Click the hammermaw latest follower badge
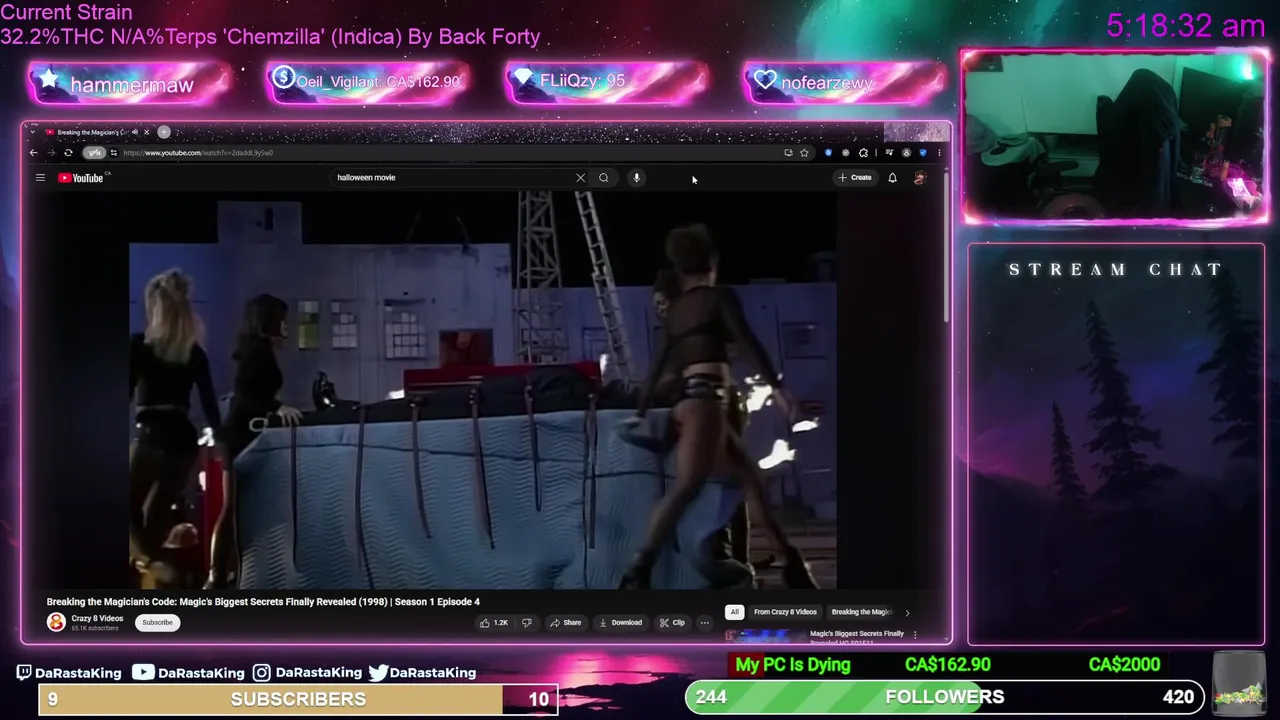This screenshot has width=1280, height=720. 130,84
